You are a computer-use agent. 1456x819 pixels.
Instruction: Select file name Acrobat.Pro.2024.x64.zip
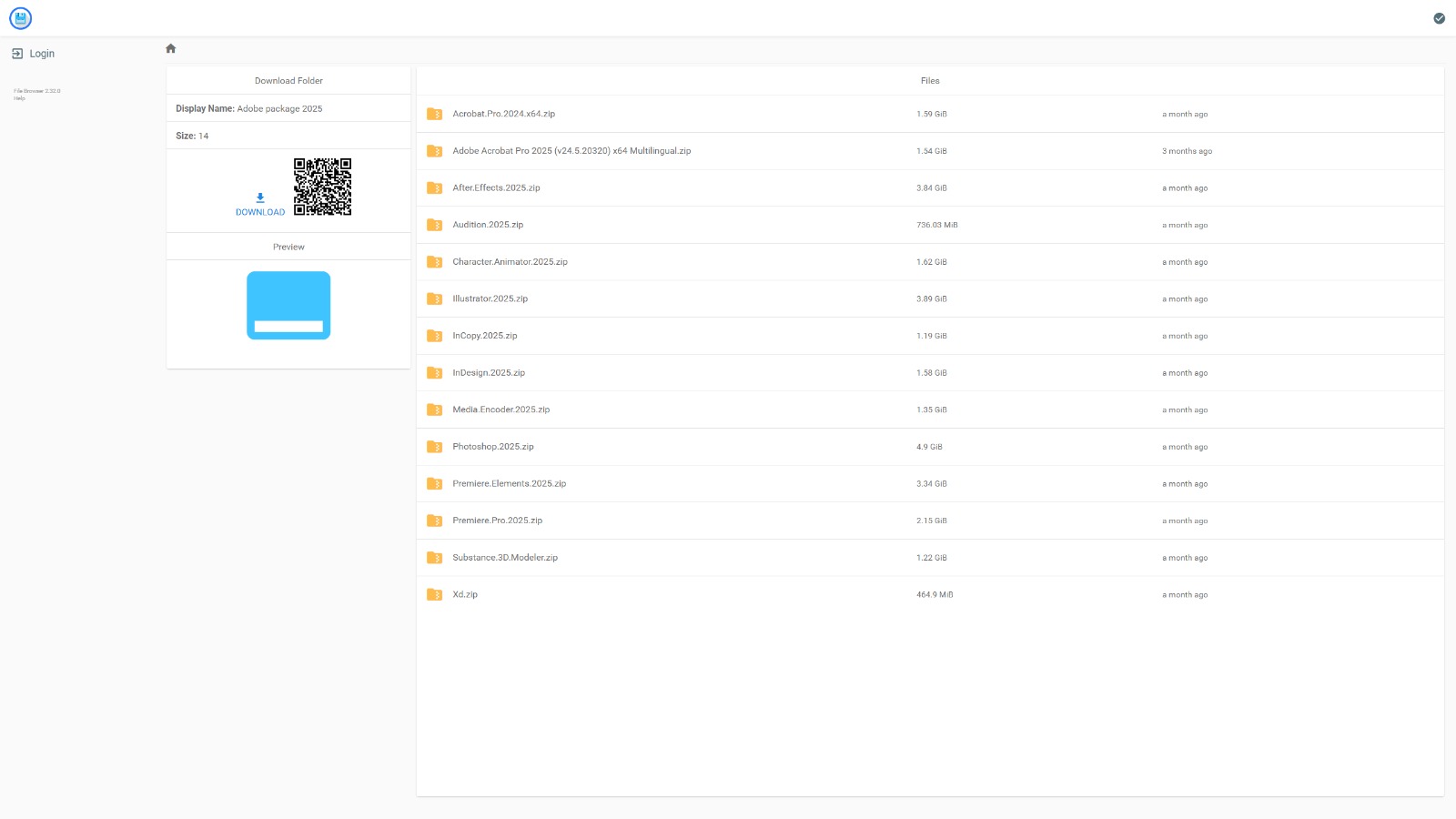click(503, 114)
